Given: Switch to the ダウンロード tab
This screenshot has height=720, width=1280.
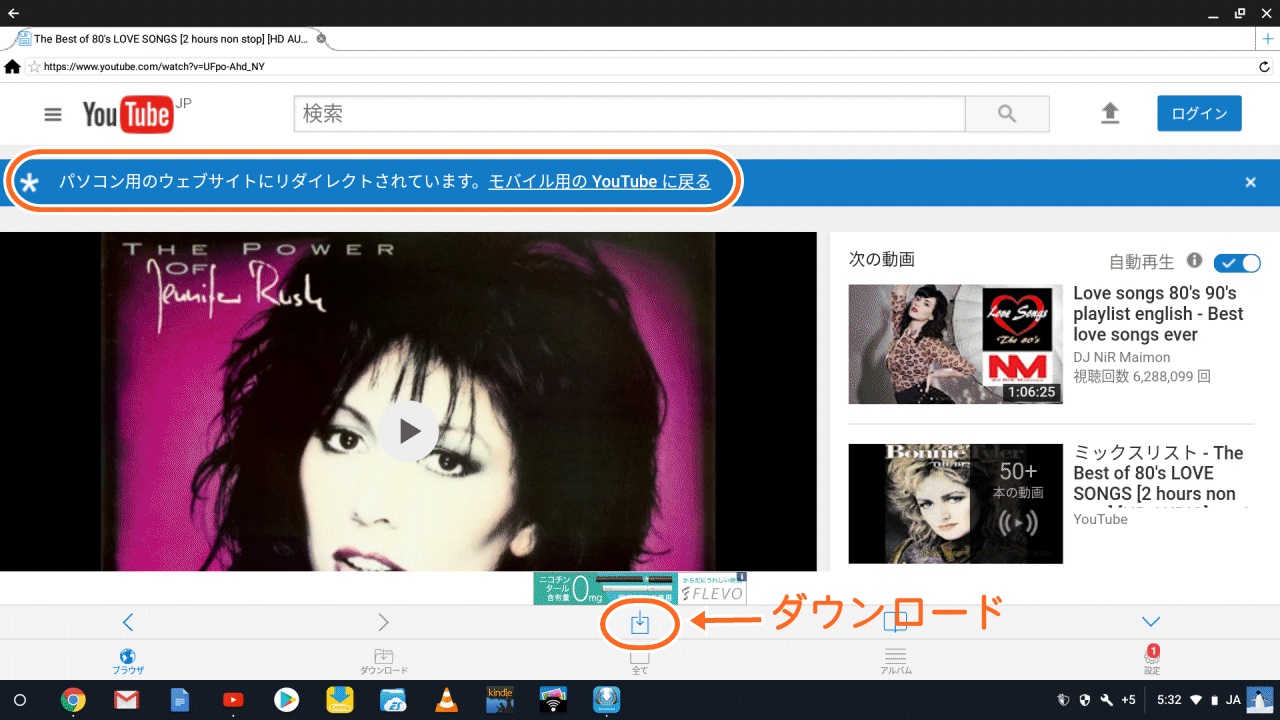Looking at the screenshot, I should click(384, 661).
